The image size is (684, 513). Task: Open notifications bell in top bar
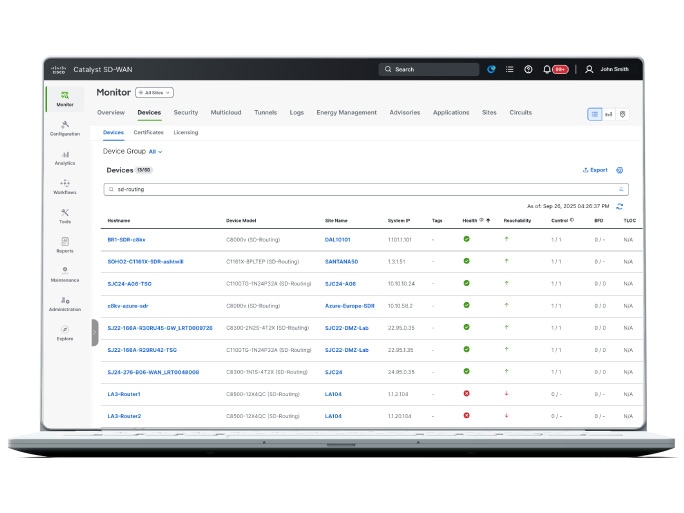pos(547,69)
